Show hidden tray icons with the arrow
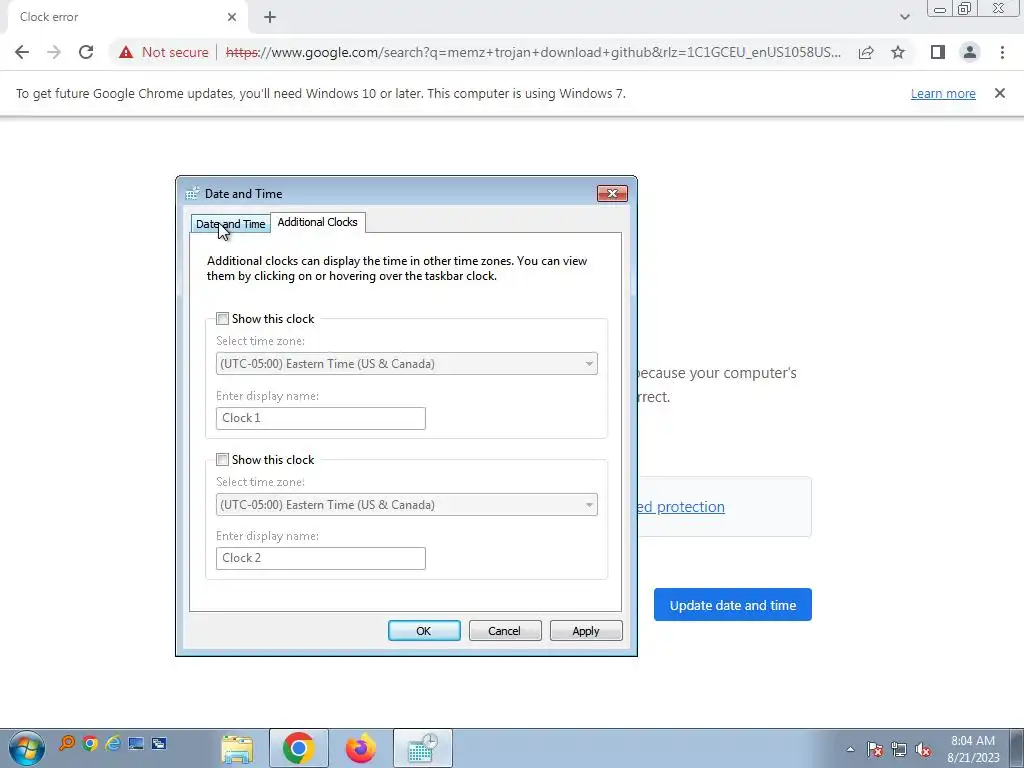1024x768 pixels. [850, 749]
